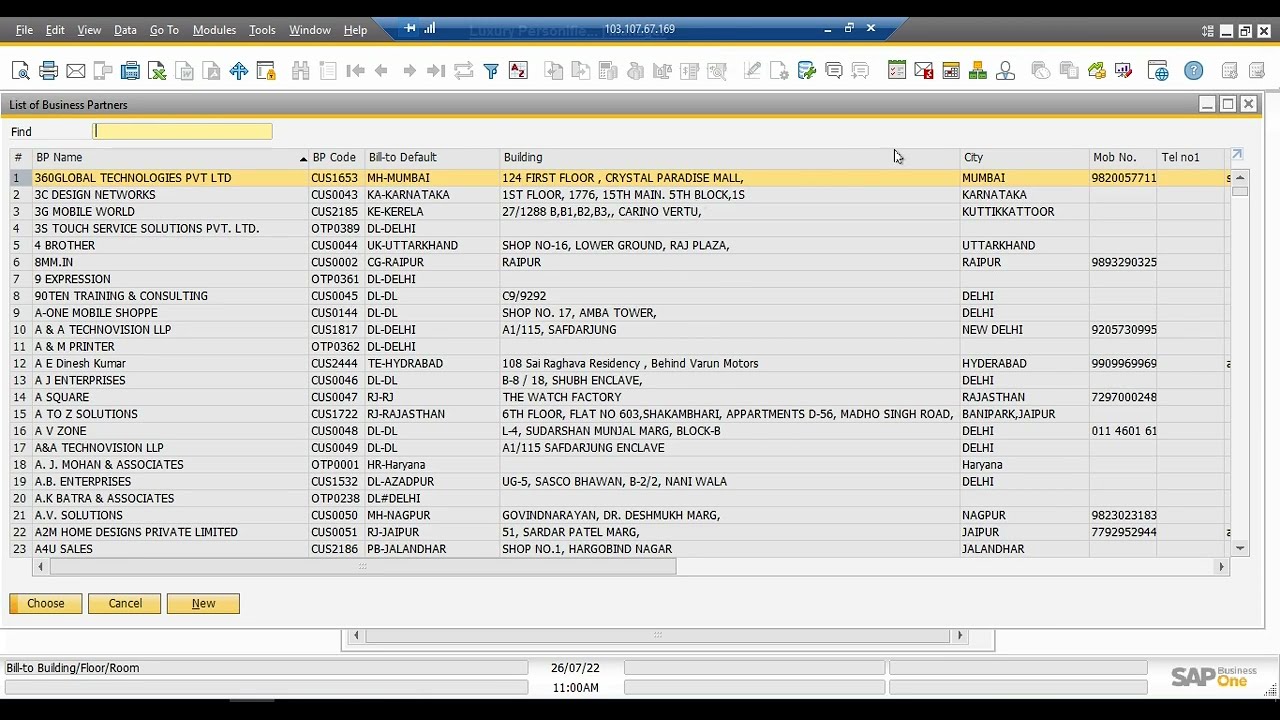Open the scheduling calendar grid icon
Screen dimensions: 1280x720
click(951, 71)
